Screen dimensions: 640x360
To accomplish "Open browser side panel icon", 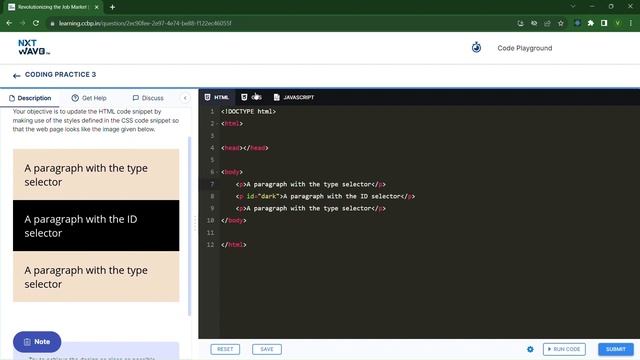I will (x=604, y=23).
